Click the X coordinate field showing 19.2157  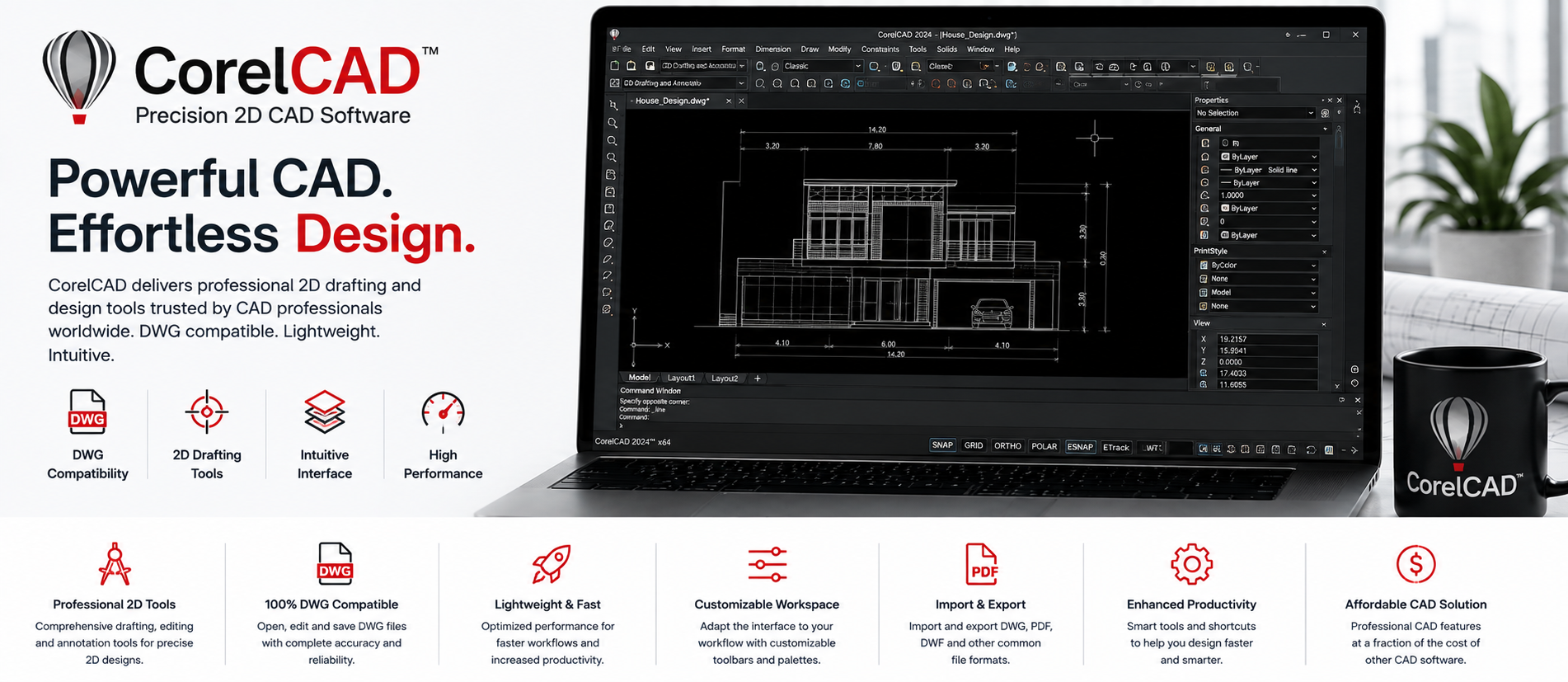click(x=1266, y=339)
